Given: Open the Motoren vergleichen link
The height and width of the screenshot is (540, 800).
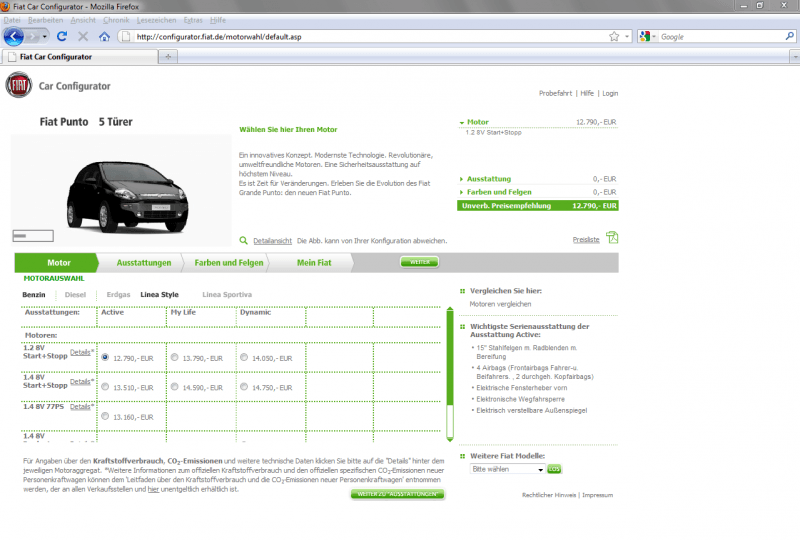Looking at the screenshot, I should click(x=501, y=304).
